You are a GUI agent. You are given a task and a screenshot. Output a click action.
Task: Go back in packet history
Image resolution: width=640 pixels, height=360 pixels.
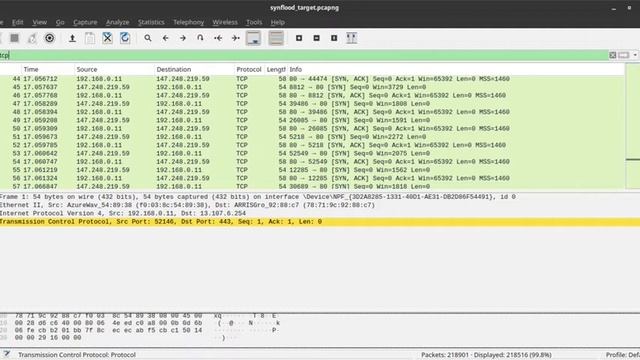[165, 38]
